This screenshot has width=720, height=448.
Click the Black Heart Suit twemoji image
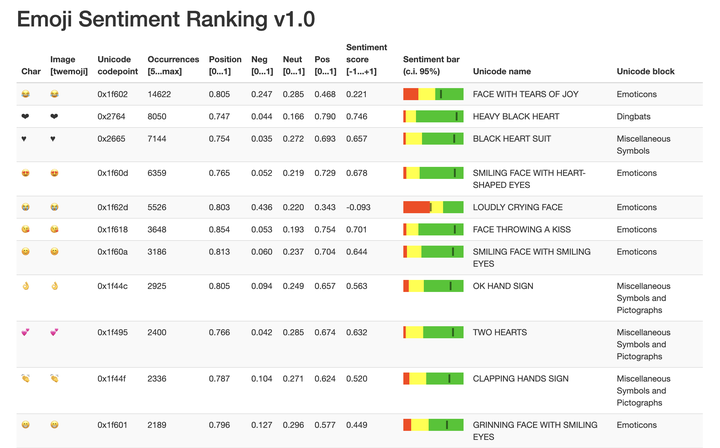[53, 139]
